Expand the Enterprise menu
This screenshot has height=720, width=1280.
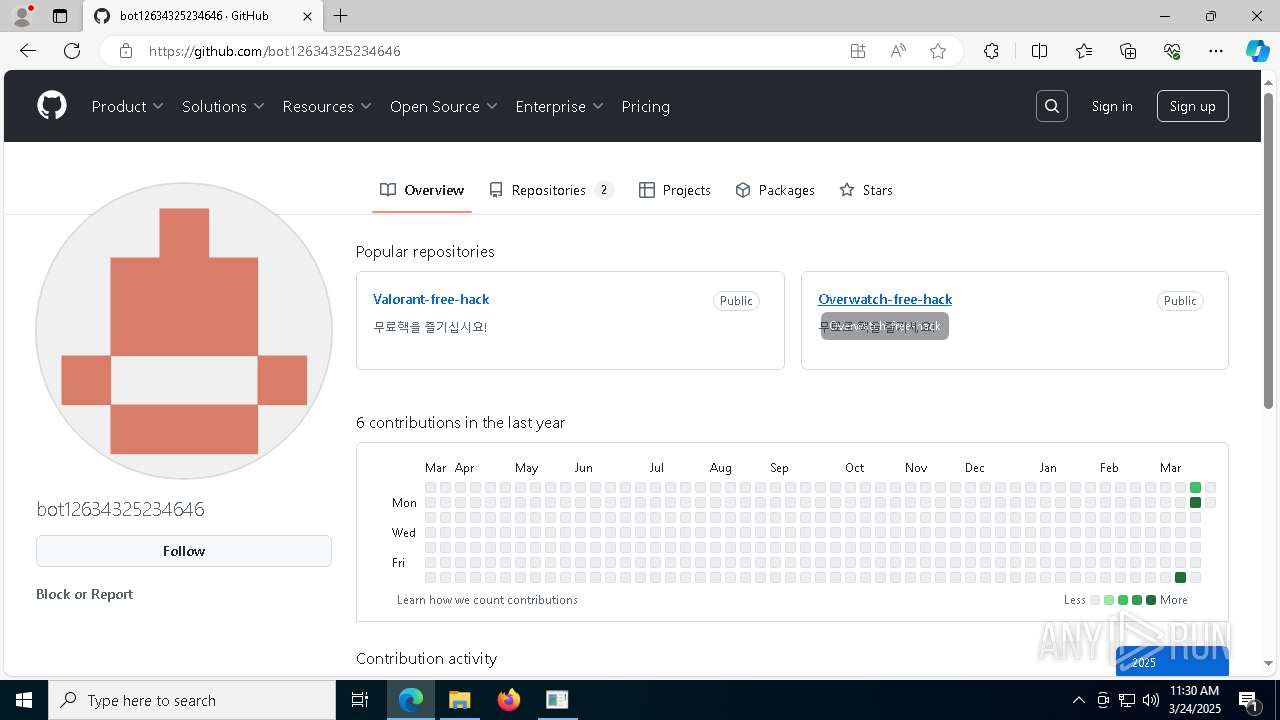[x=560, y=106]
